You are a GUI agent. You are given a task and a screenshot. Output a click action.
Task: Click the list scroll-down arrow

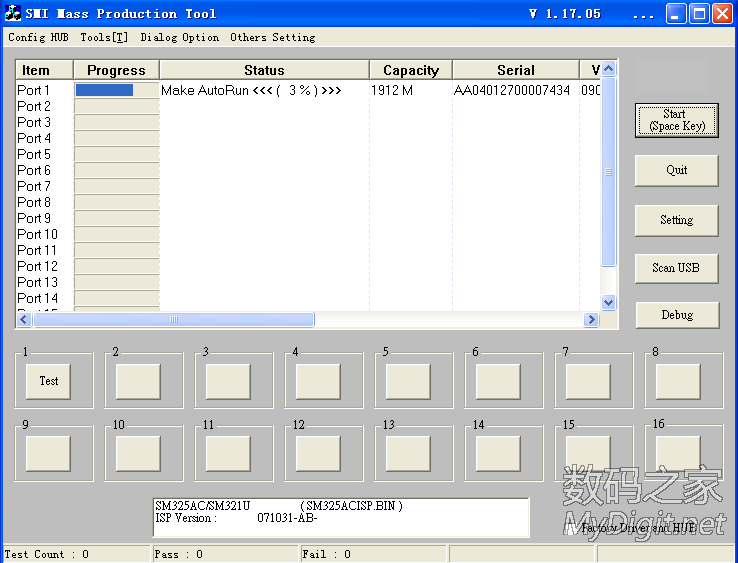tap(609, 302)
